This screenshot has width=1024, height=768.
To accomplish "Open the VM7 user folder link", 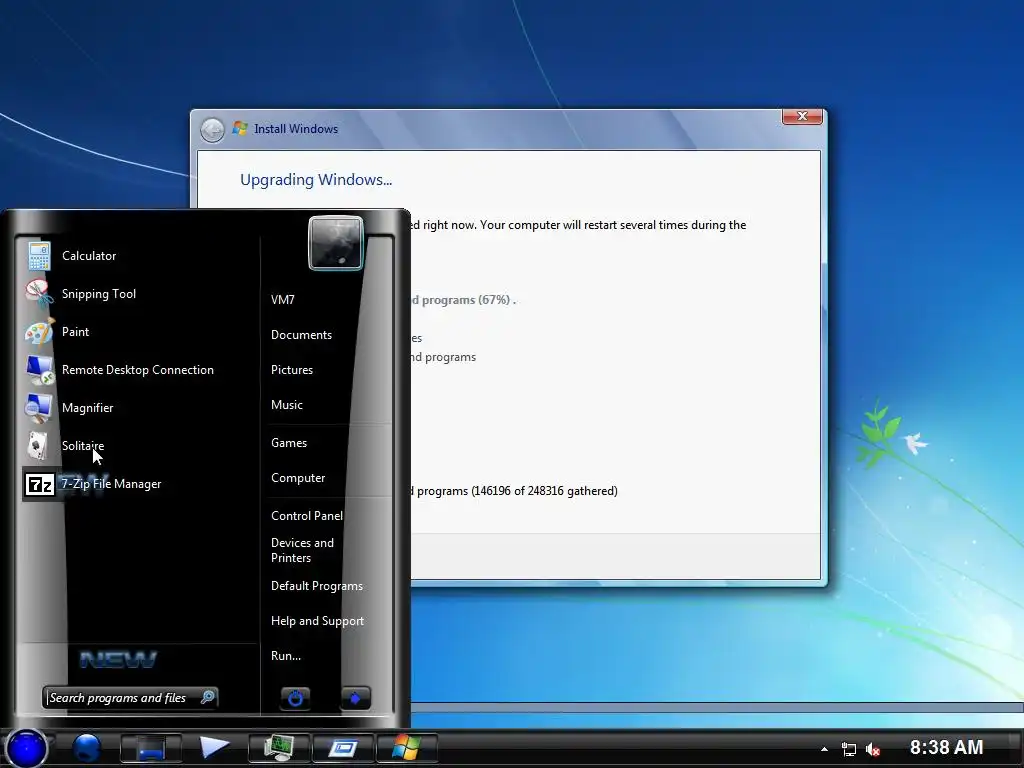I will pos(283,300).
